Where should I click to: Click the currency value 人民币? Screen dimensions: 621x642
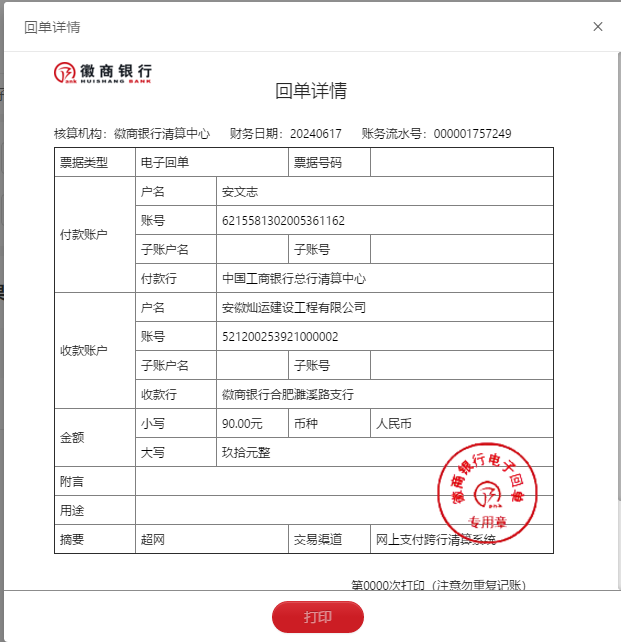[394, 424]
